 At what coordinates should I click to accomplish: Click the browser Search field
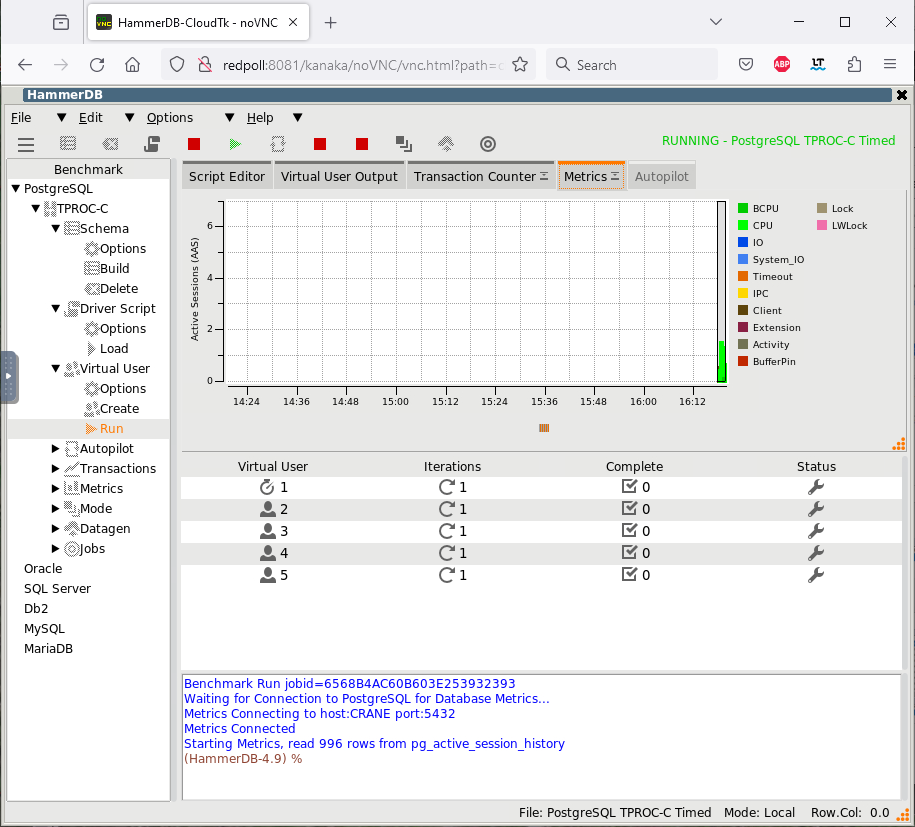[632, 64]
